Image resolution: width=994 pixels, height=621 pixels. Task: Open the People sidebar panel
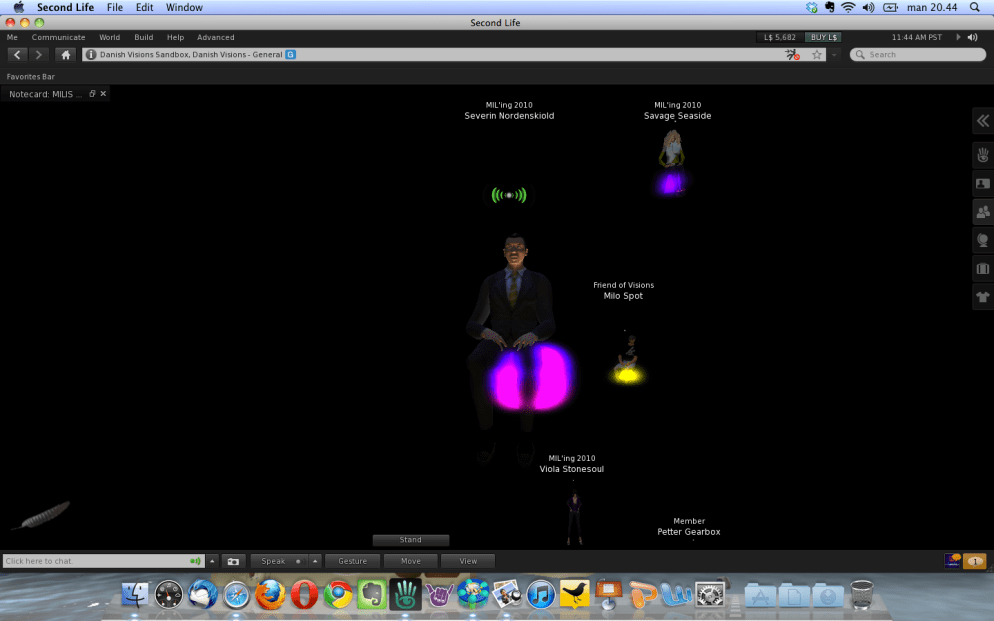(982, 211)
